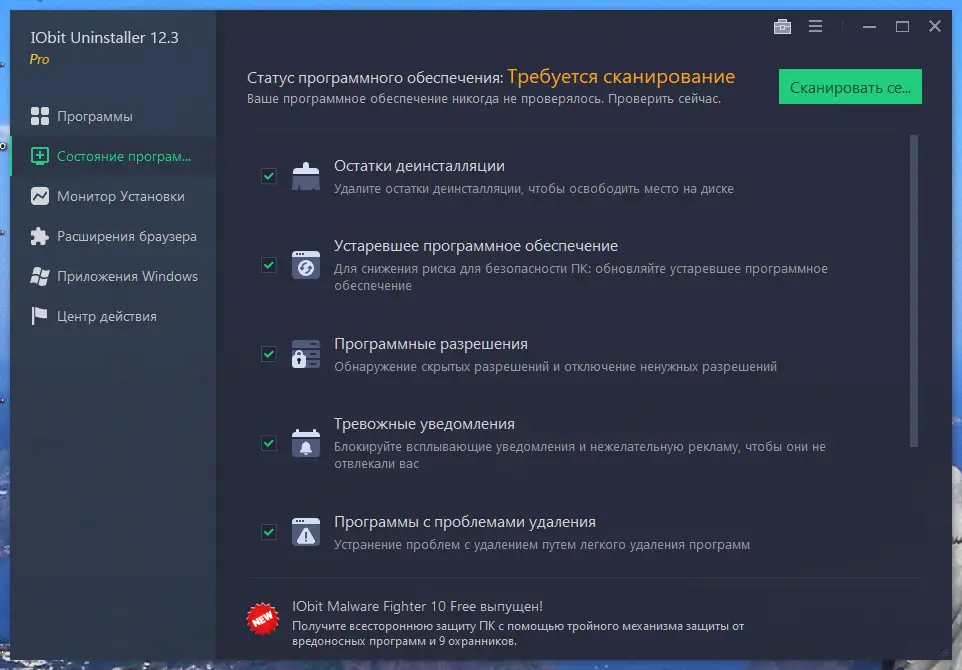Maximize the IObit Uninstaller window
The width and height of the screenshot is (962, 670).
[902, 26]
